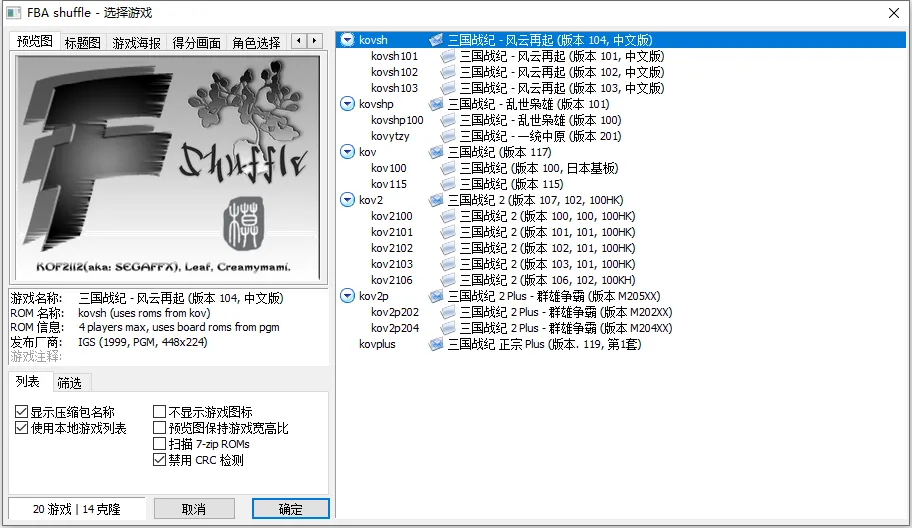Screen dimensions: 912x528
Task: Uncheck the 禁用 CRC 检测 option
Action: 160,460
